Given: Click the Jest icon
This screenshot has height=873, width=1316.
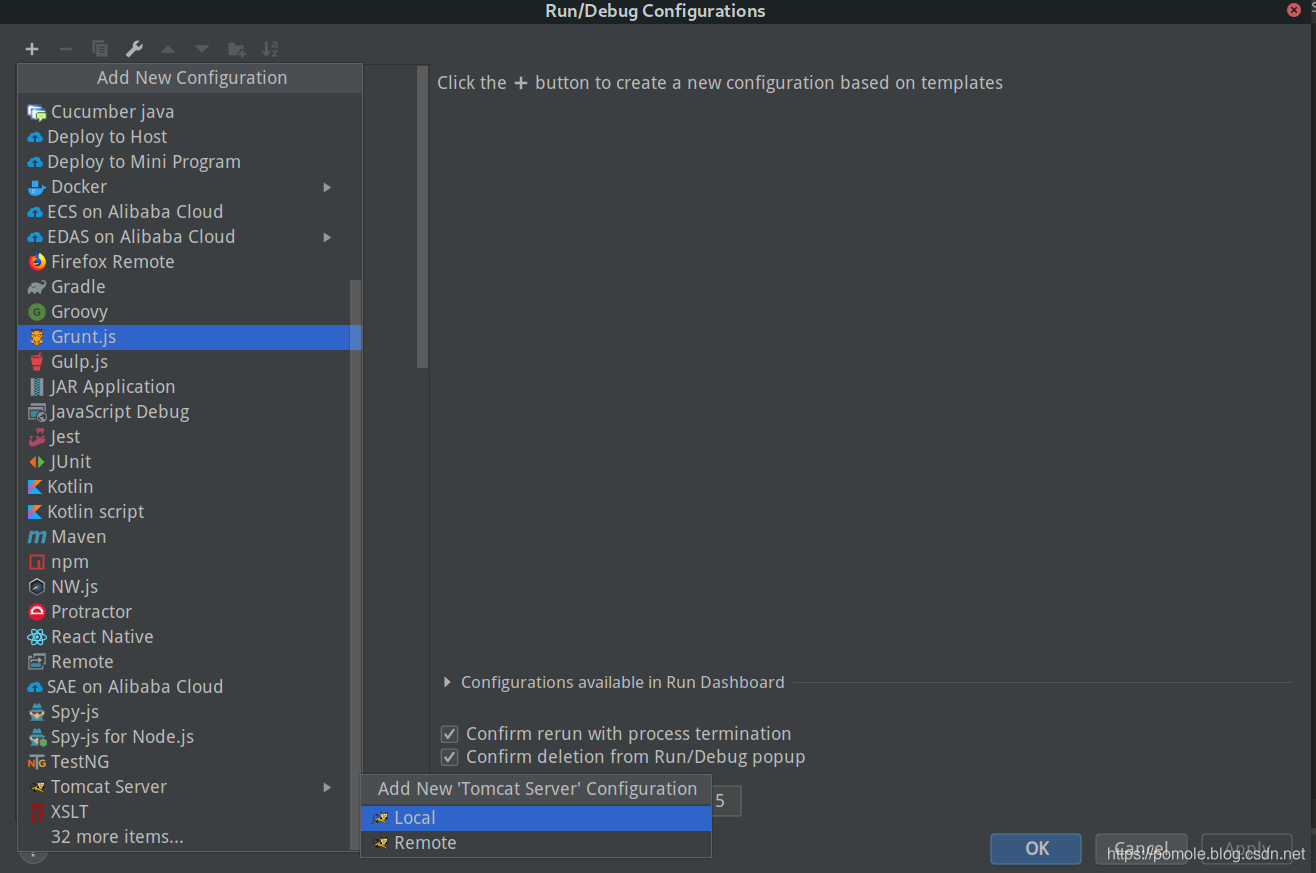Looking at the screenshot, I should (37, 437).
